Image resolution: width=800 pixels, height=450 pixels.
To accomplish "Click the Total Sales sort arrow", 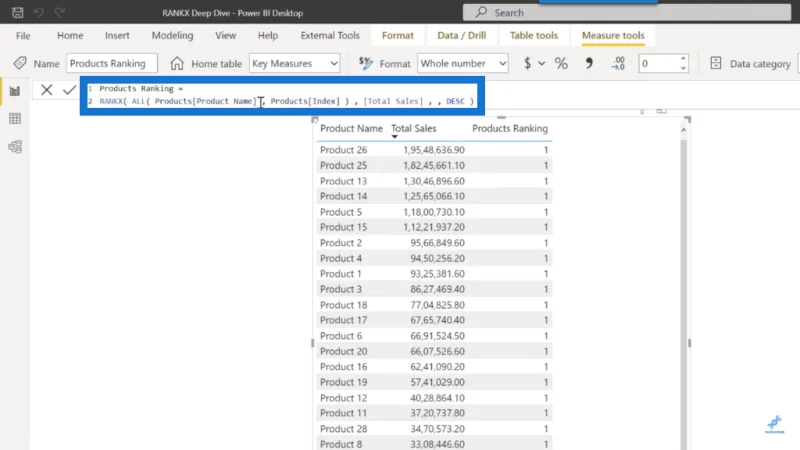I will [394, 137].
